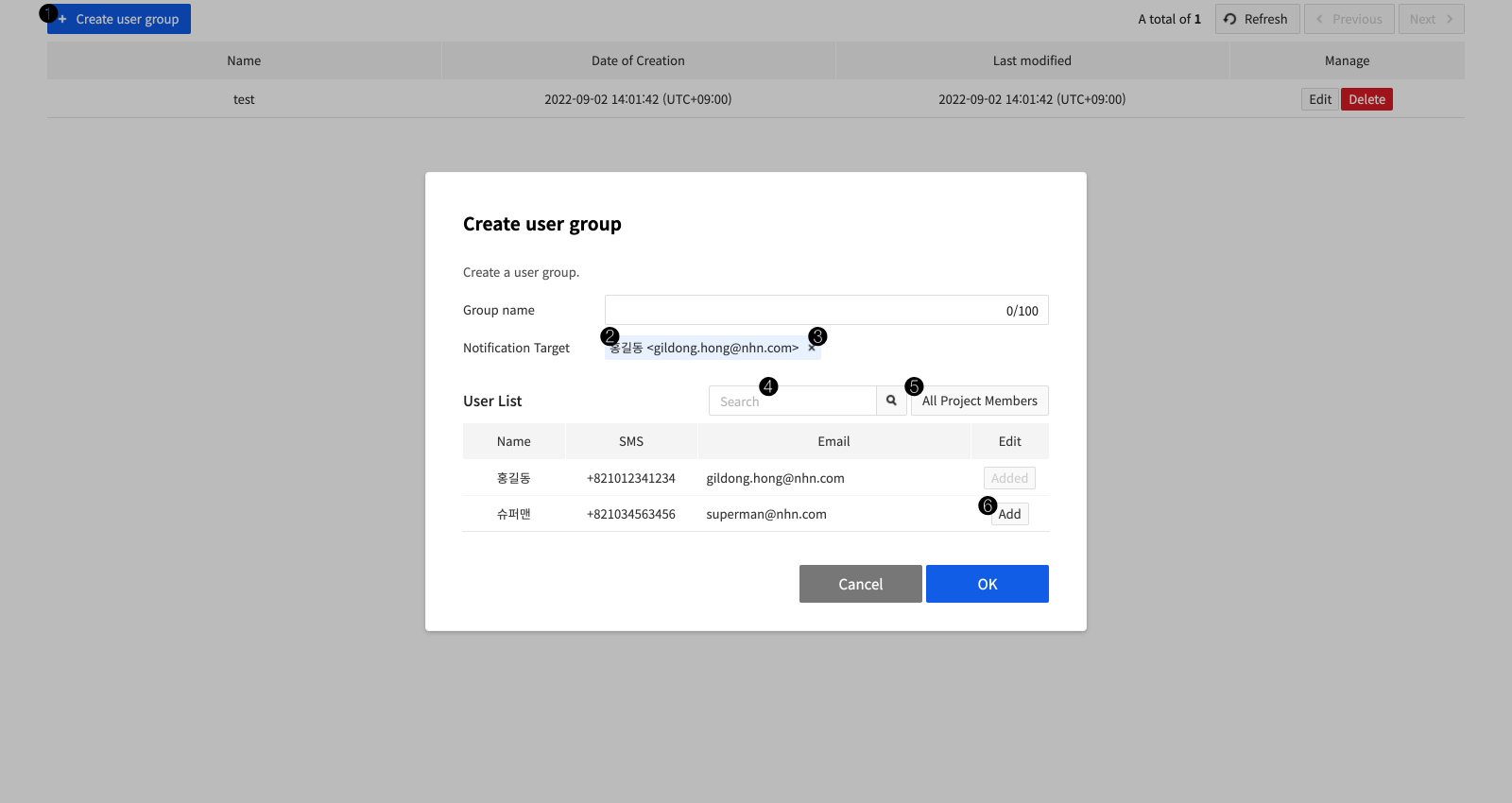
Task: Click the 슈퍼맨 name cell
Action: [x=514, y=514]
